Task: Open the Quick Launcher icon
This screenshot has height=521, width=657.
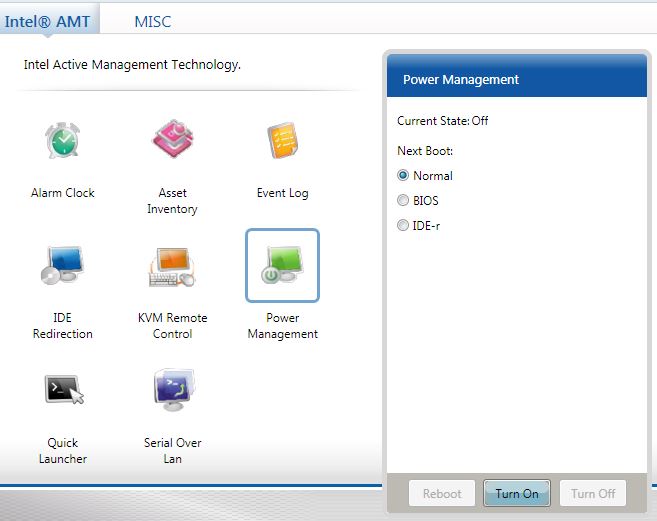Action: coord(63,389)
